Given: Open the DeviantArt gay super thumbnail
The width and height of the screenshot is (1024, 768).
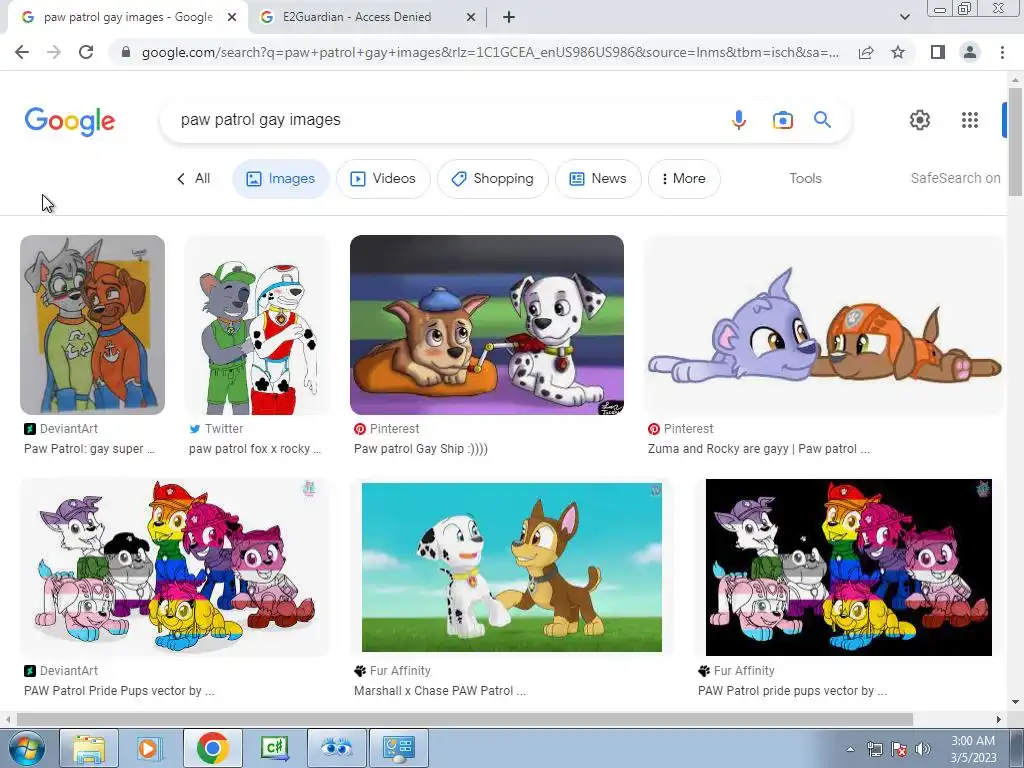Looking at the screenshot, I should [92, 325].
